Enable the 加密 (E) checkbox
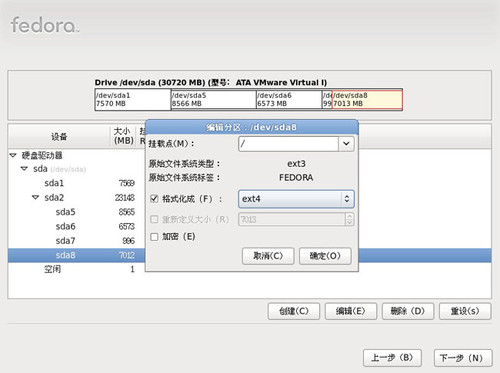The height and width of the screenshot is (373, 500). pos(154,237)
